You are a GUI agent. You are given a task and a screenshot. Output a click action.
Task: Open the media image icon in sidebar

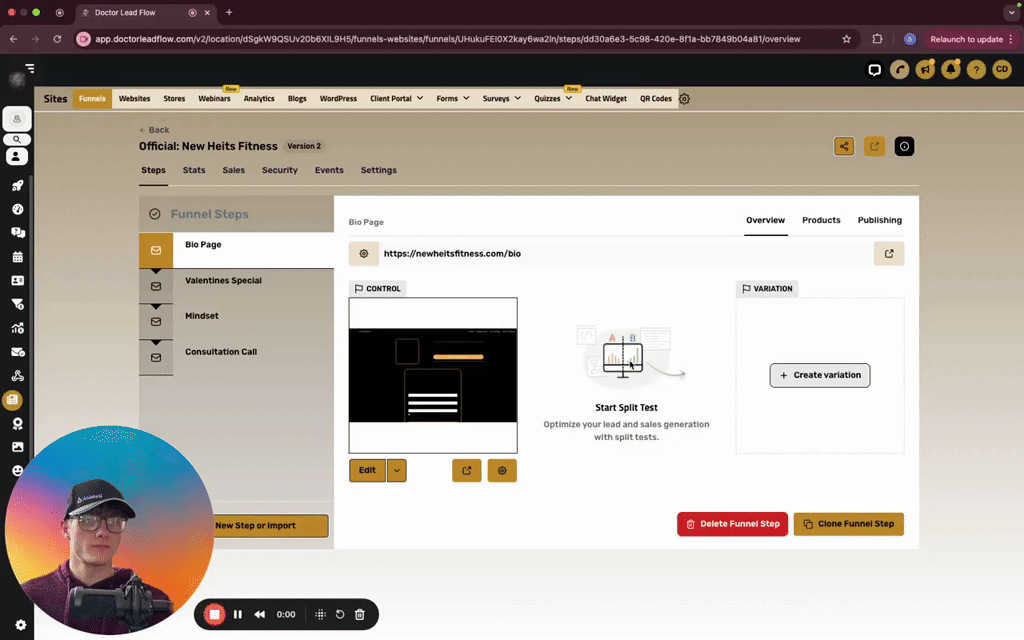pyautogui.click(x=18, y=447)
